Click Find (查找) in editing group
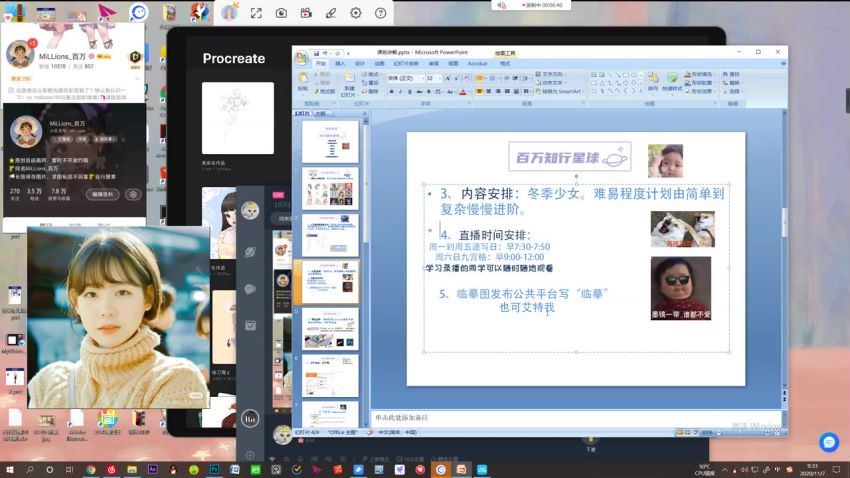850x478 pixels. click(730, 74)
